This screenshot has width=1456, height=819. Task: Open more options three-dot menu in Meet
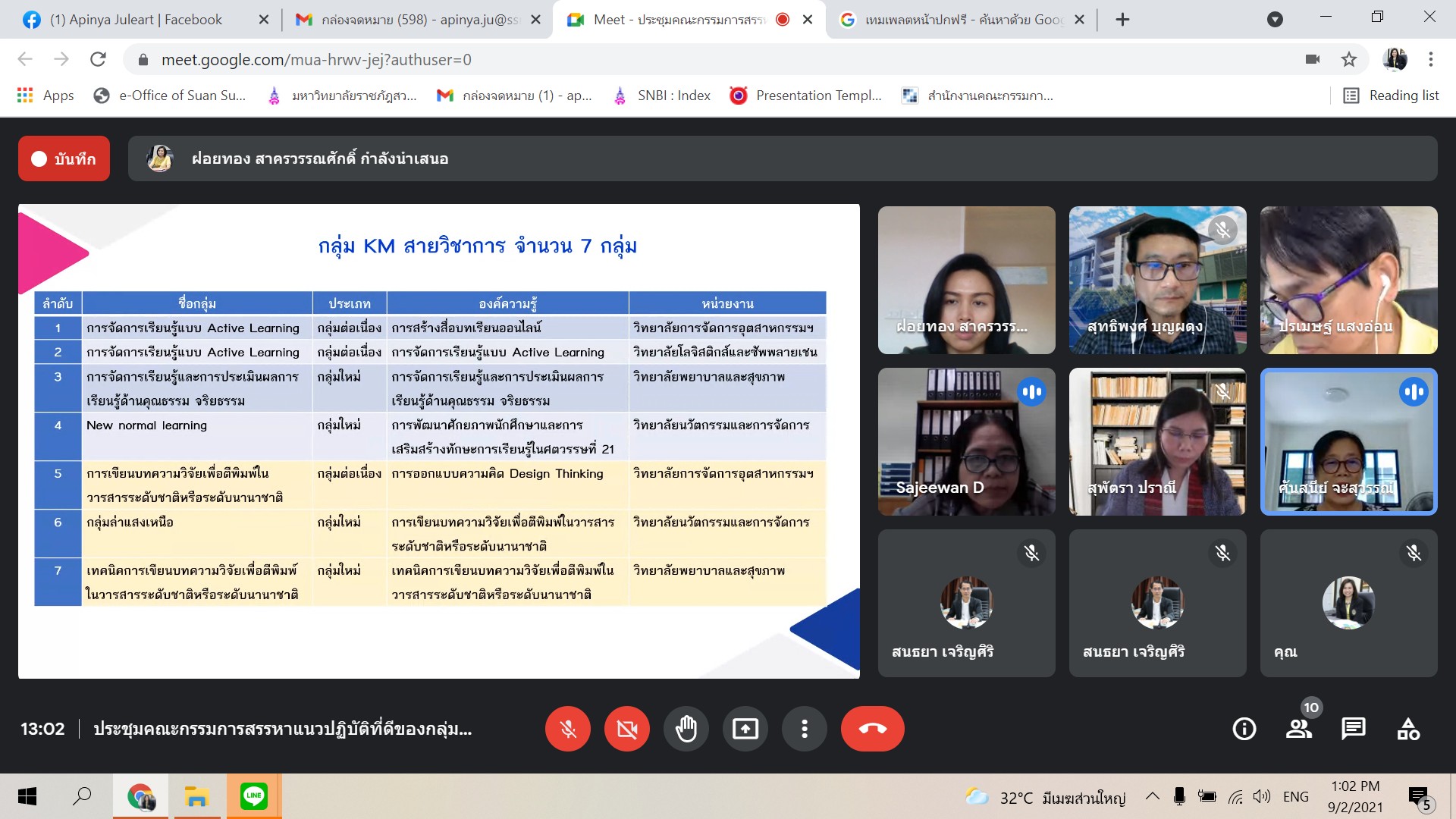tap(805, 729)
